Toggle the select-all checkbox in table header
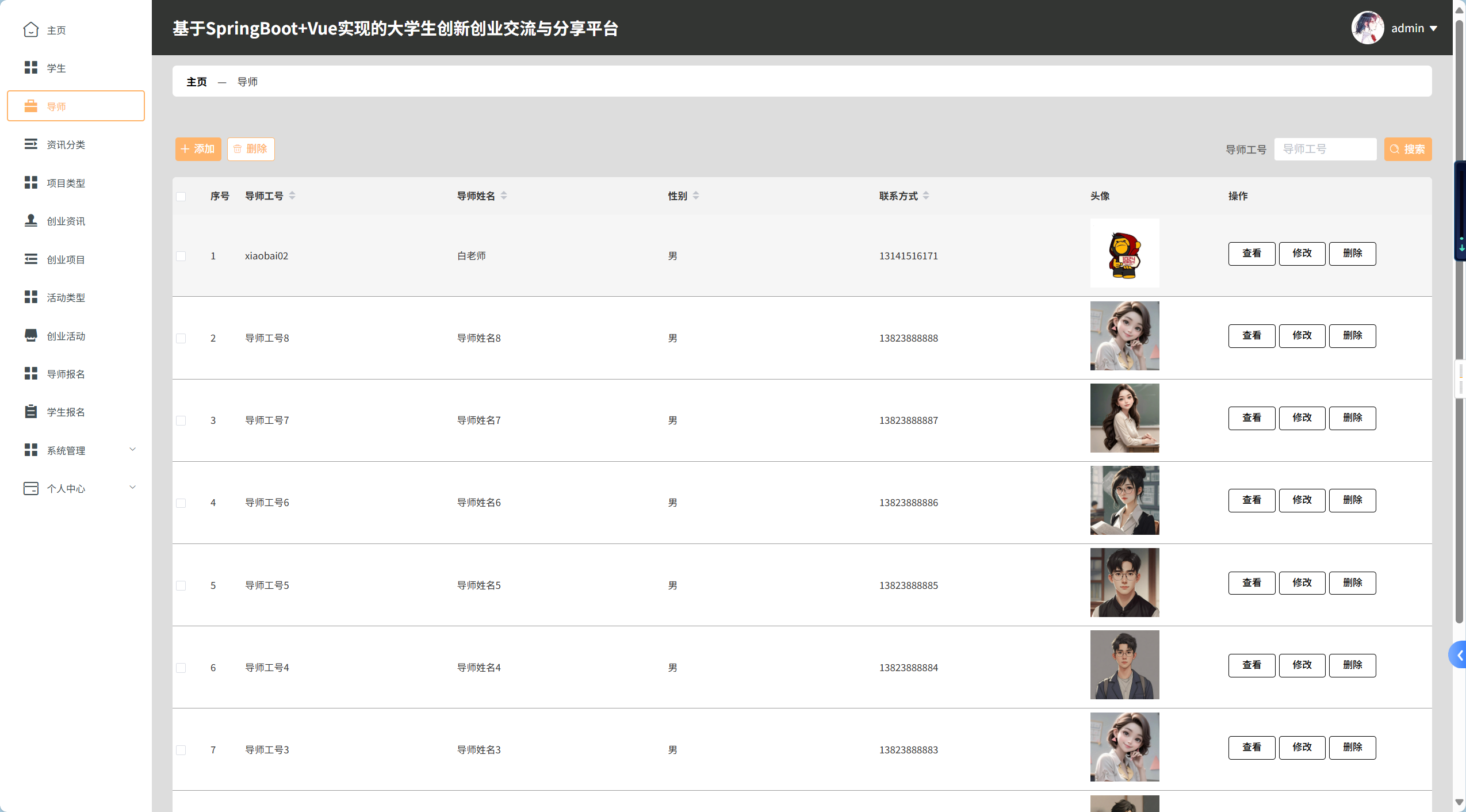The width and height of the screenshot is (1466, 812). [181, 197]
